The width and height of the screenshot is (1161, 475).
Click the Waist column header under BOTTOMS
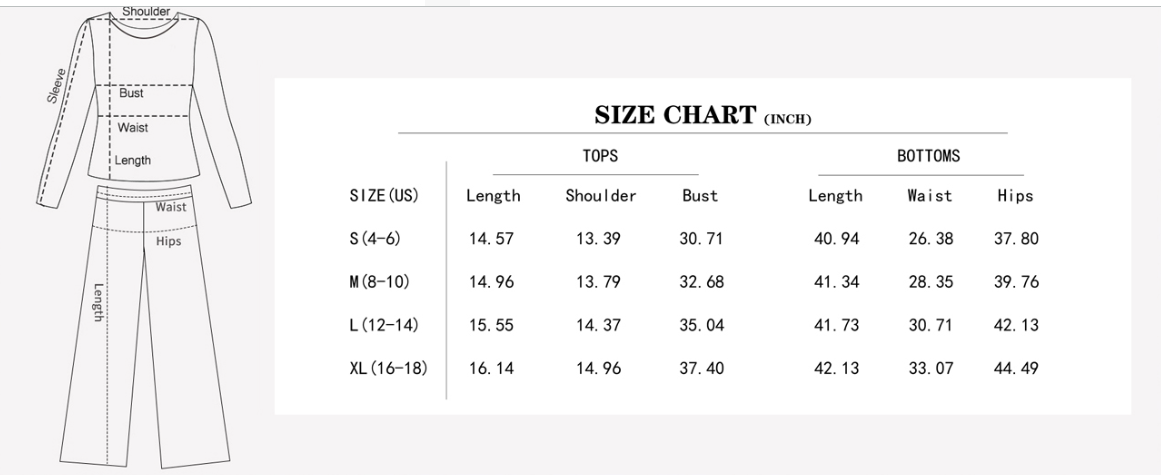pyautogui.click(x=929, y=196)
